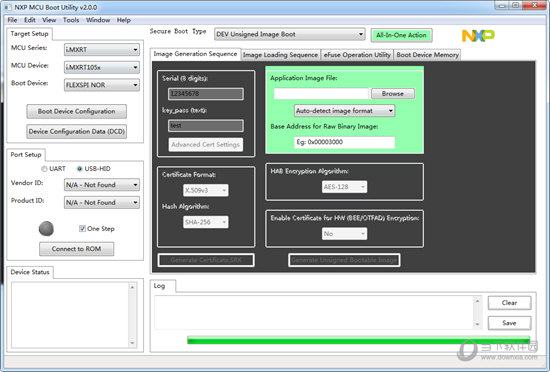This screenshot has height=372, width=550.
Task: Open the Auto-detect image format dropdown
Action: pos(344,111)
